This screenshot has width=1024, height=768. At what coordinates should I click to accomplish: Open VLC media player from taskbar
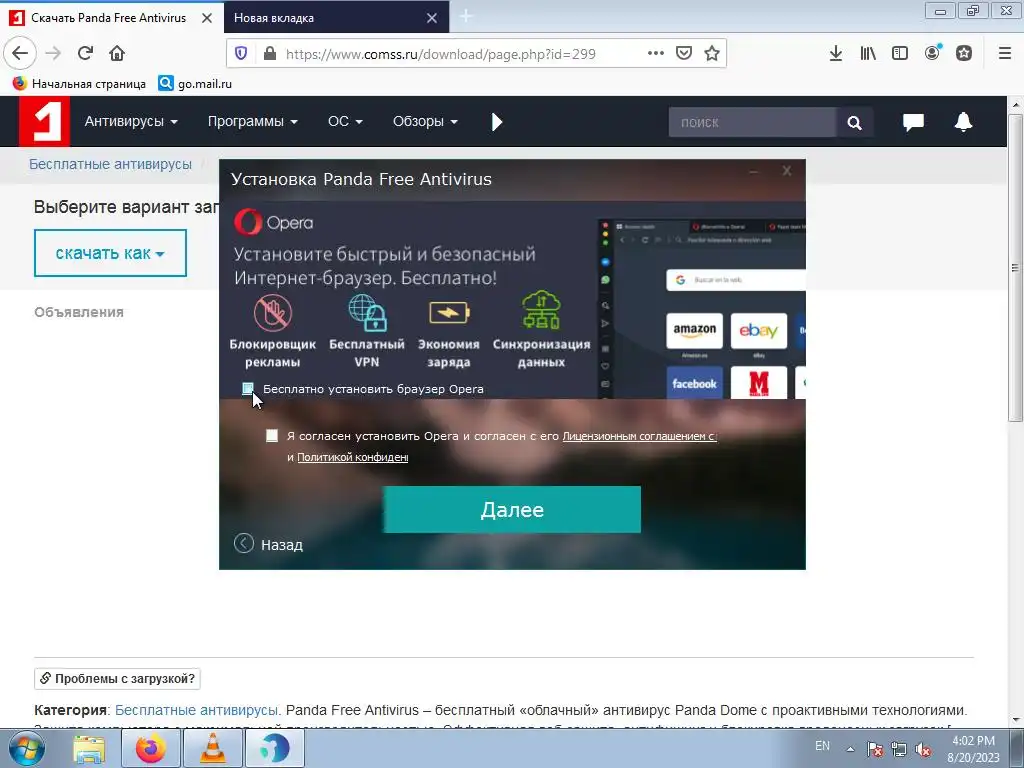(213, 748)
